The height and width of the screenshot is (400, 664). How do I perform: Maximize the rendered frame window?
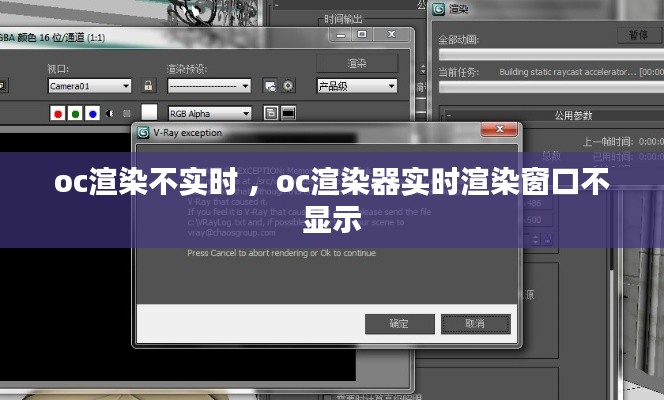[362, 34]
